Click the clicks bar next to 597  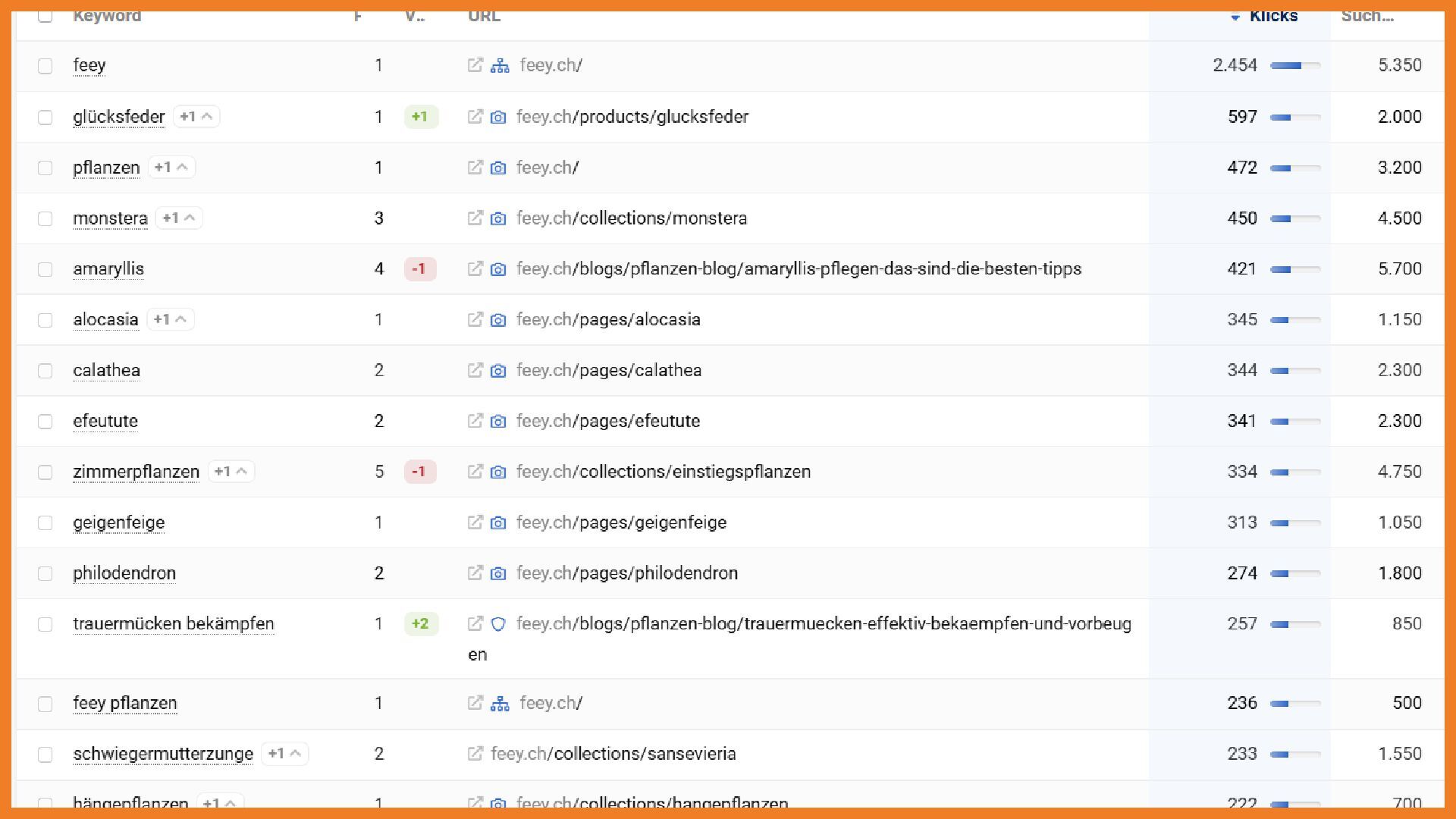click(x=1295, y=118)
